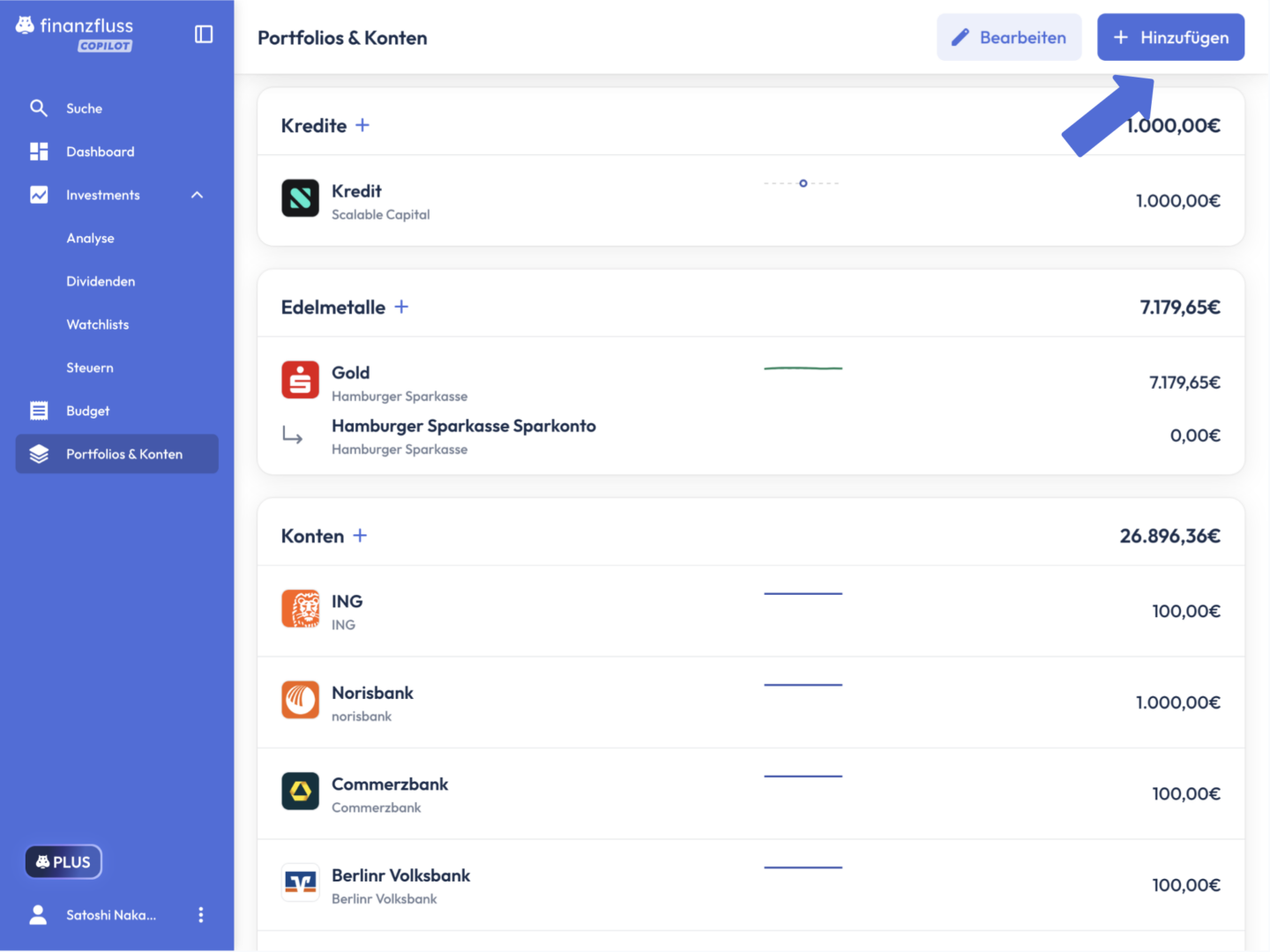1270x952 pixels.
Task: Add a new entry under Edelmetalle
Action: [401, 307]
